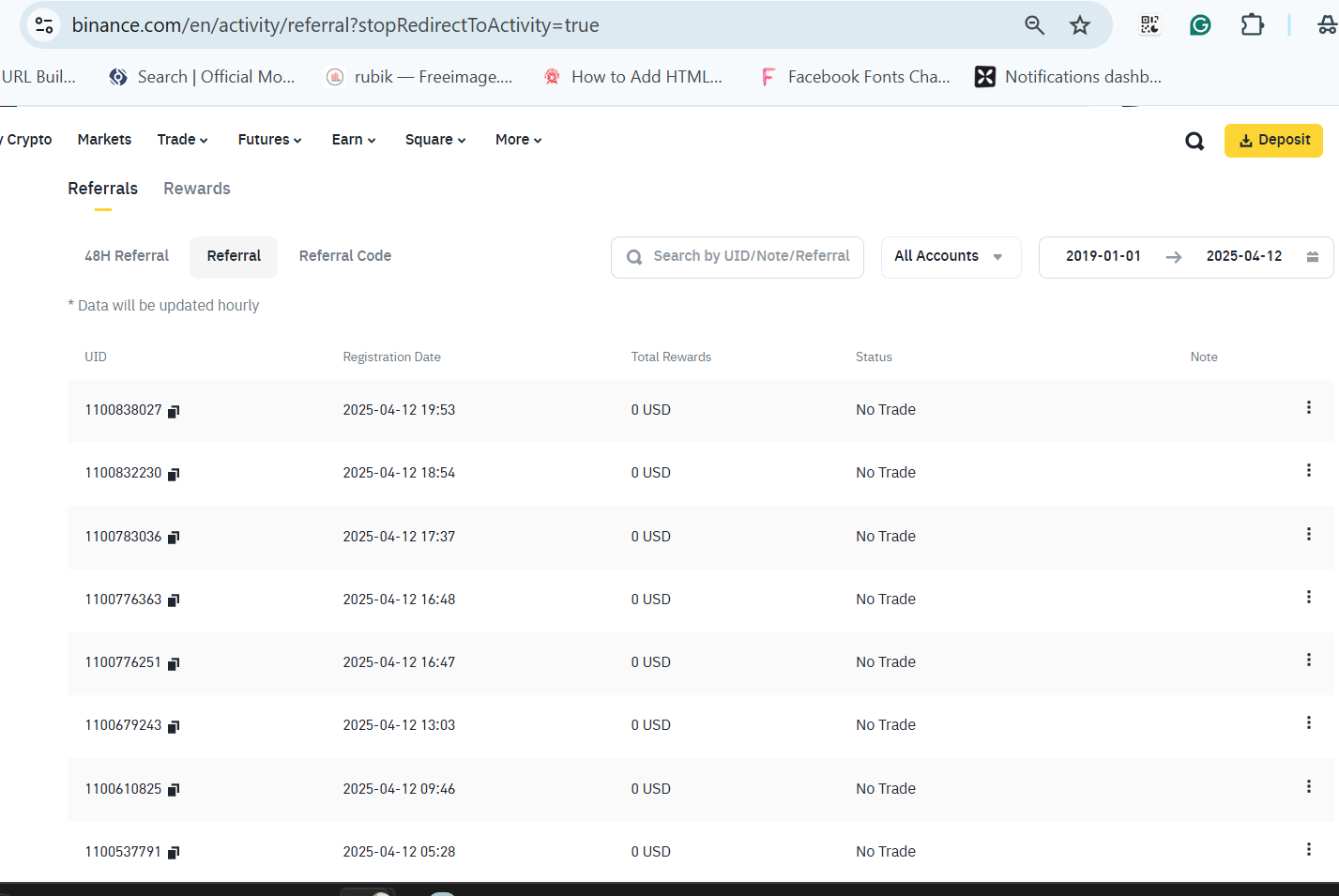
Task: Switch to the Rewards tab
Action: (197, 189)
